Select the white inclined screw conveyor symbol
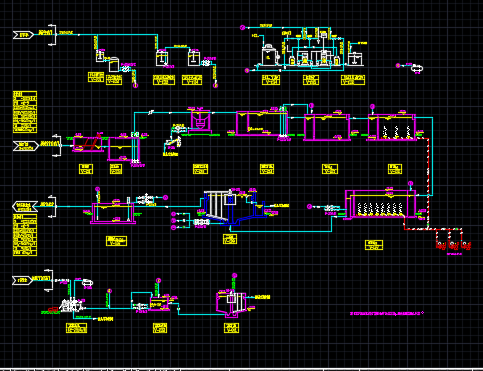This screenshot has height=371, width=483. [x=173, y=142]
